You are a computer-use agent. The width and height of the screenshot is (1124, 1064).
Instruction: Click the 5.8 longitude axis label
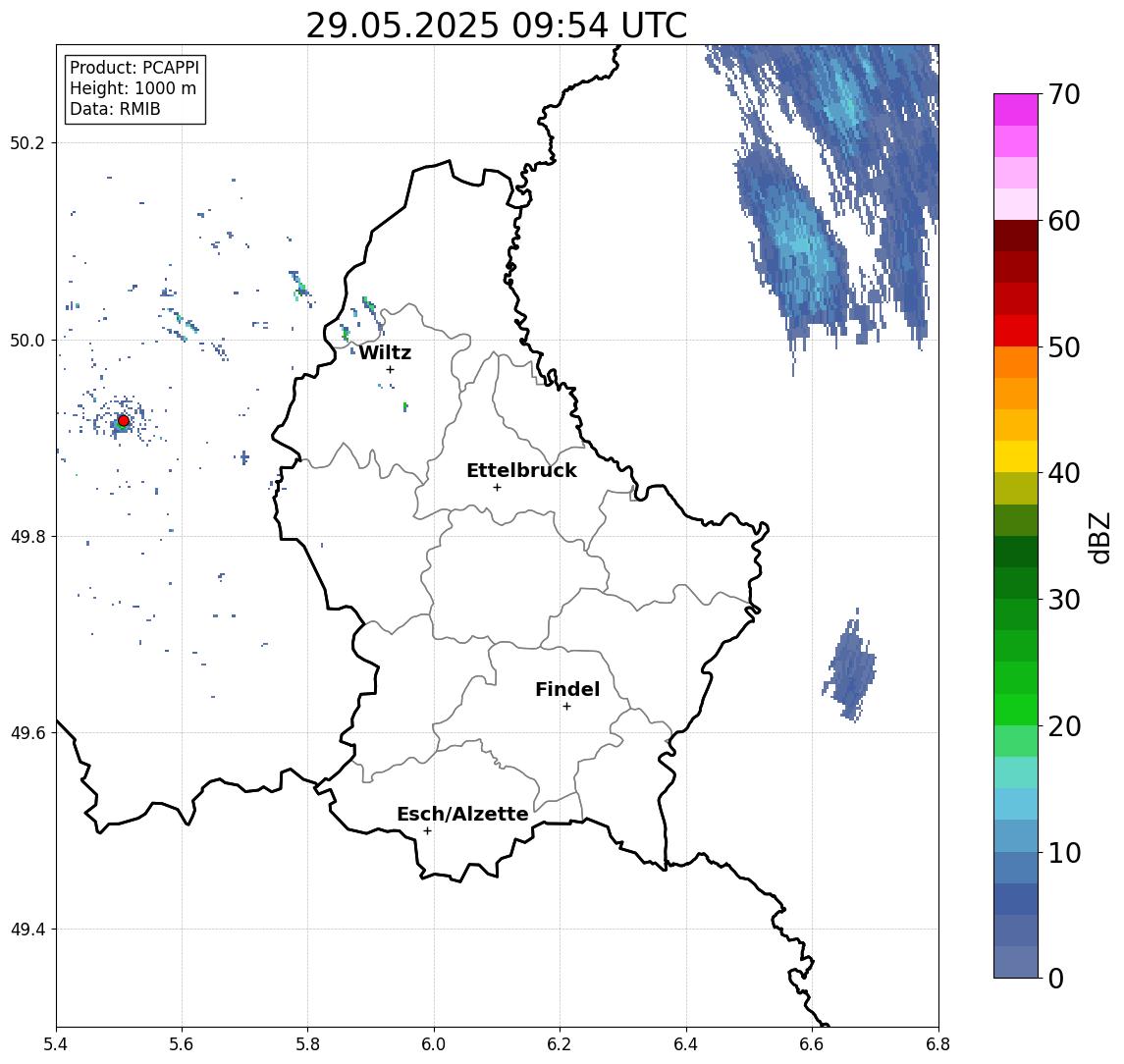coord(307,1044)
